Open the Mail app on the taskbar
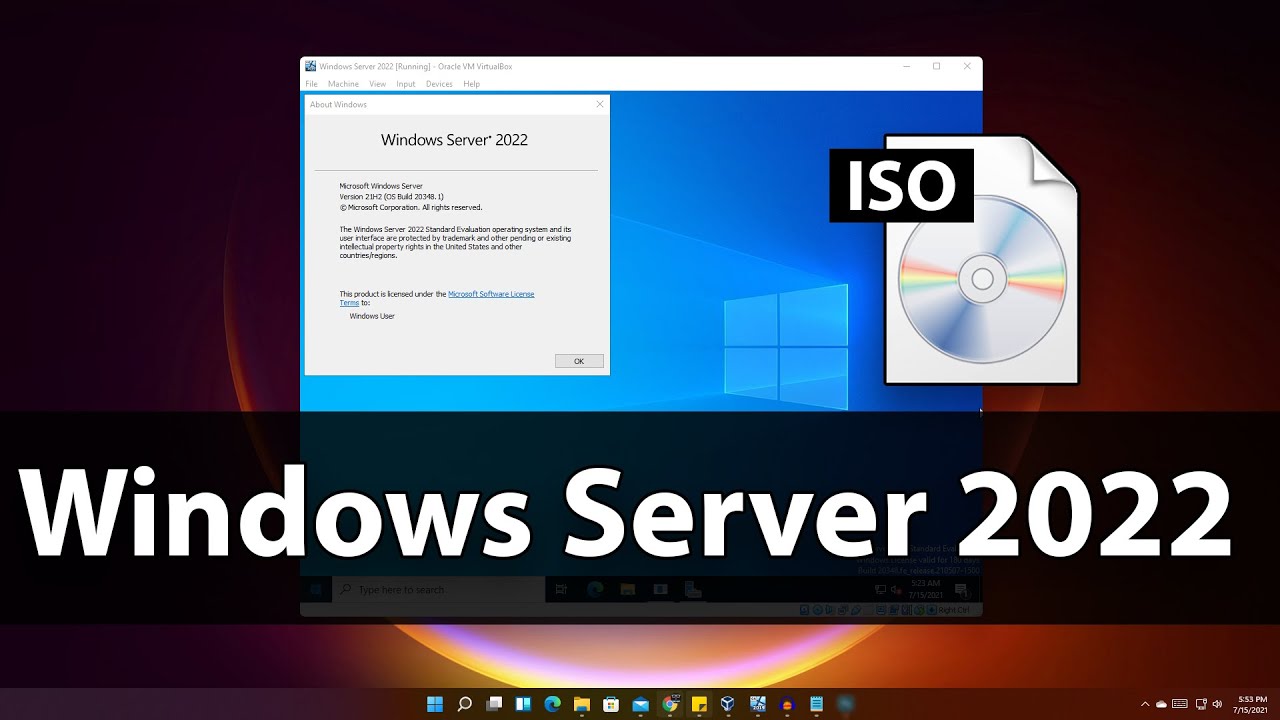Screen dimensions: 1280x720 pos(640,704)
